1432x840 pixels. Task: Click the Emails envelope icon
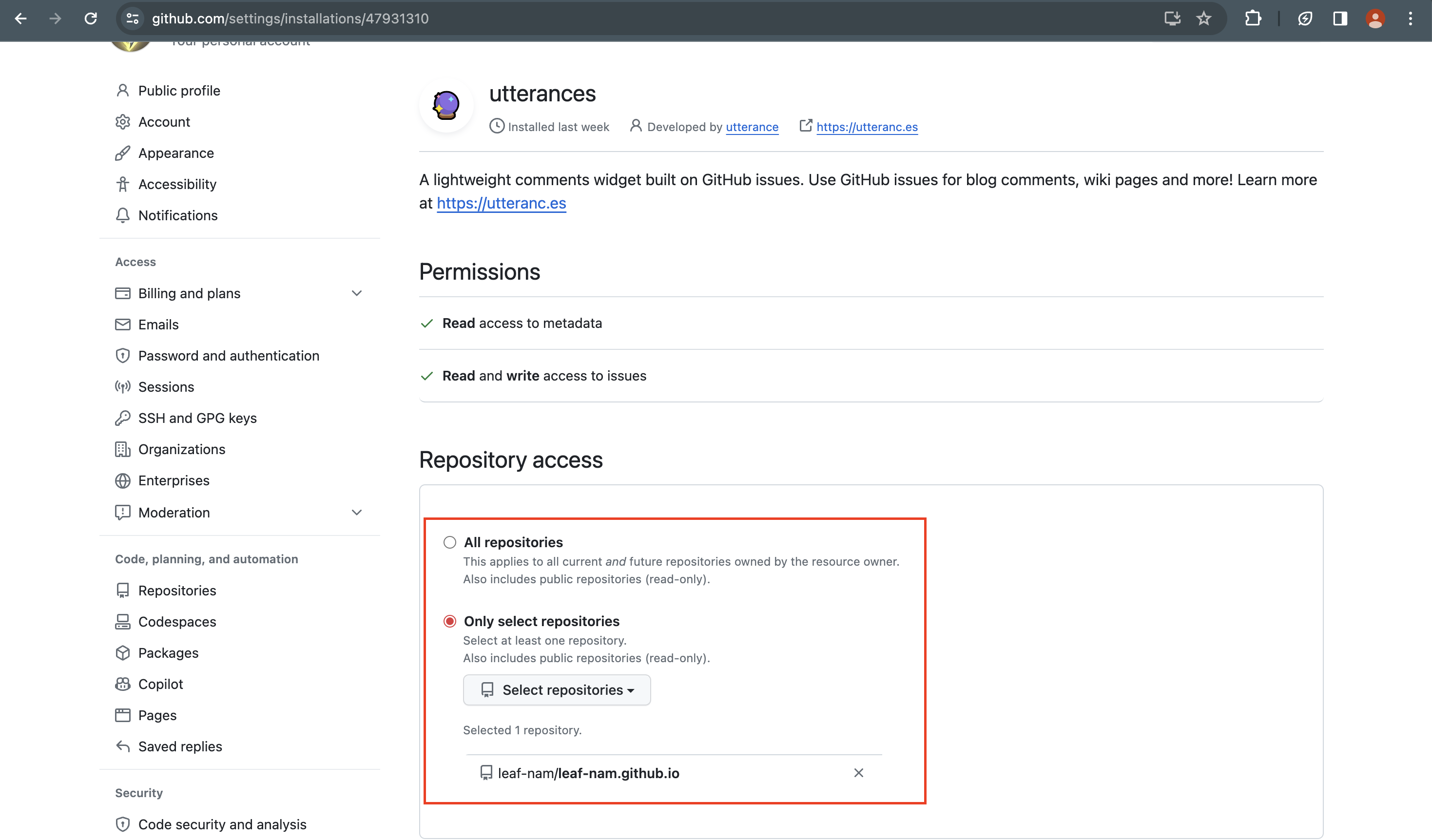[x=122, y=325]
